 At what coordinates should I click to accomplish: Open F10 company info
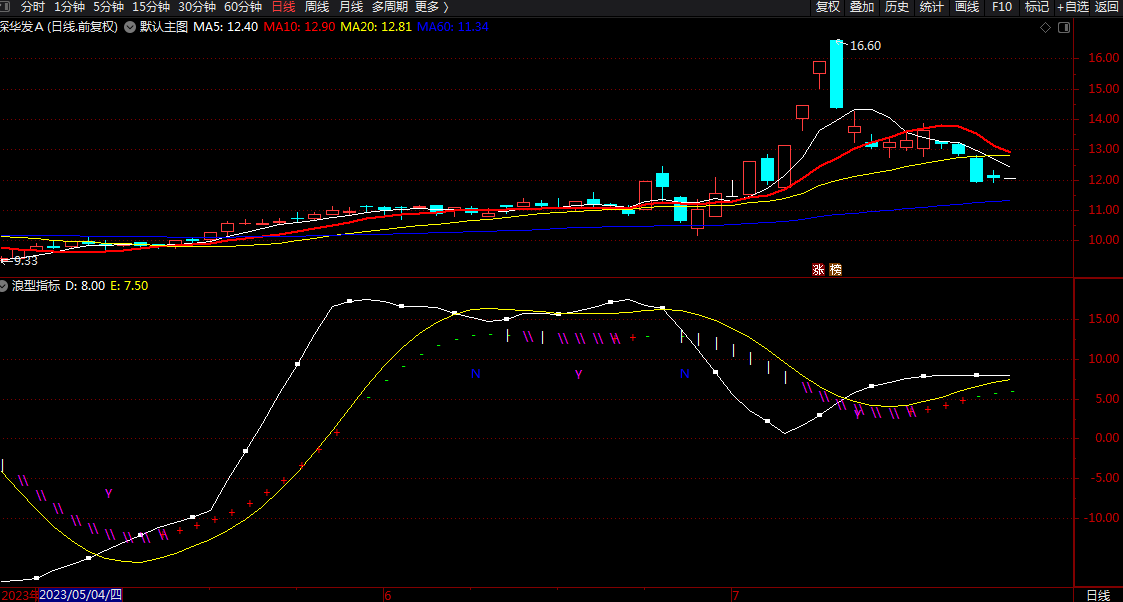(1001, 7)
